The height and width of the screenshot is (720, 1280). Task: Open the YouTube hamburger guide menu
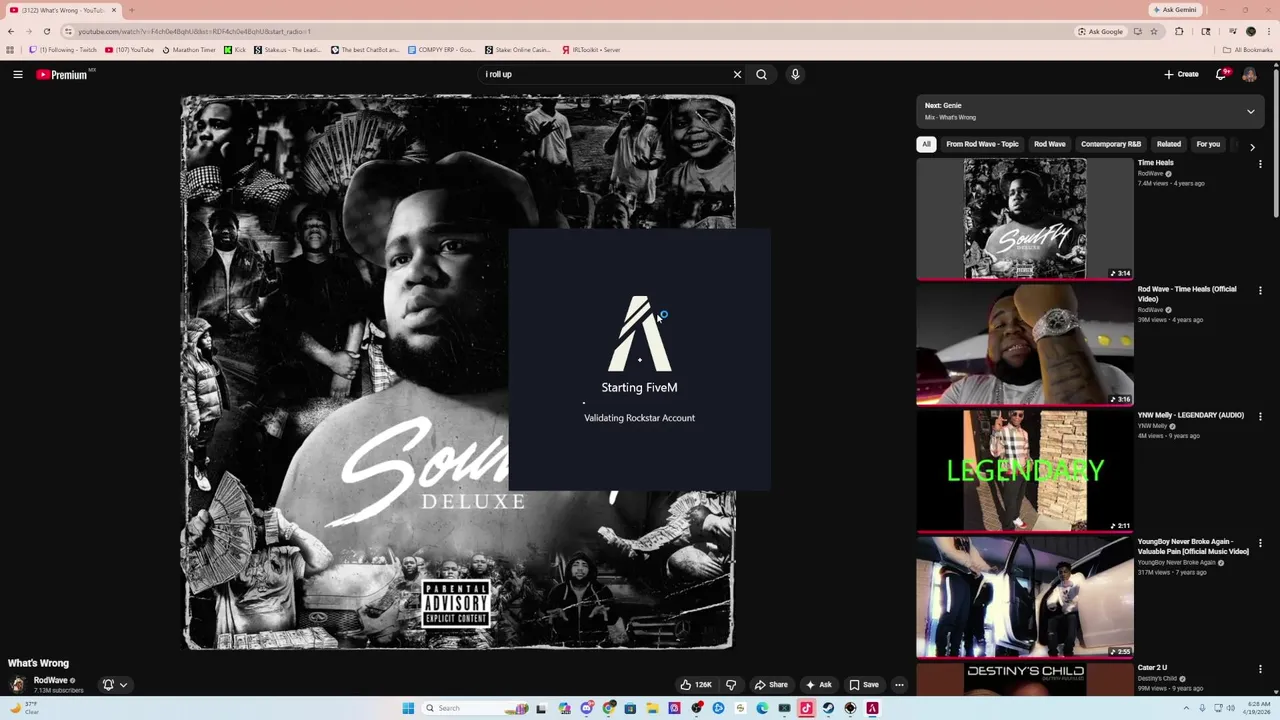click(x=17, y=74)
